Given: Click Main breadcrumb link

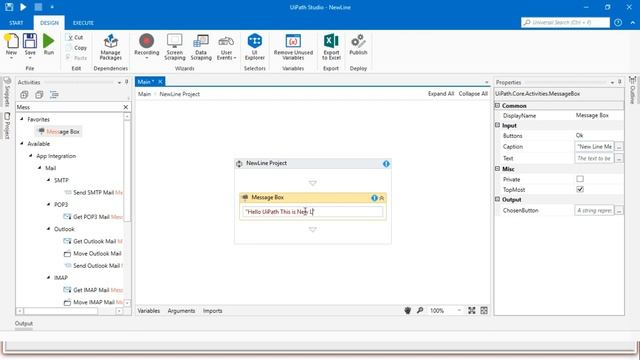Looking at the screenshot, I should point(144,94).
